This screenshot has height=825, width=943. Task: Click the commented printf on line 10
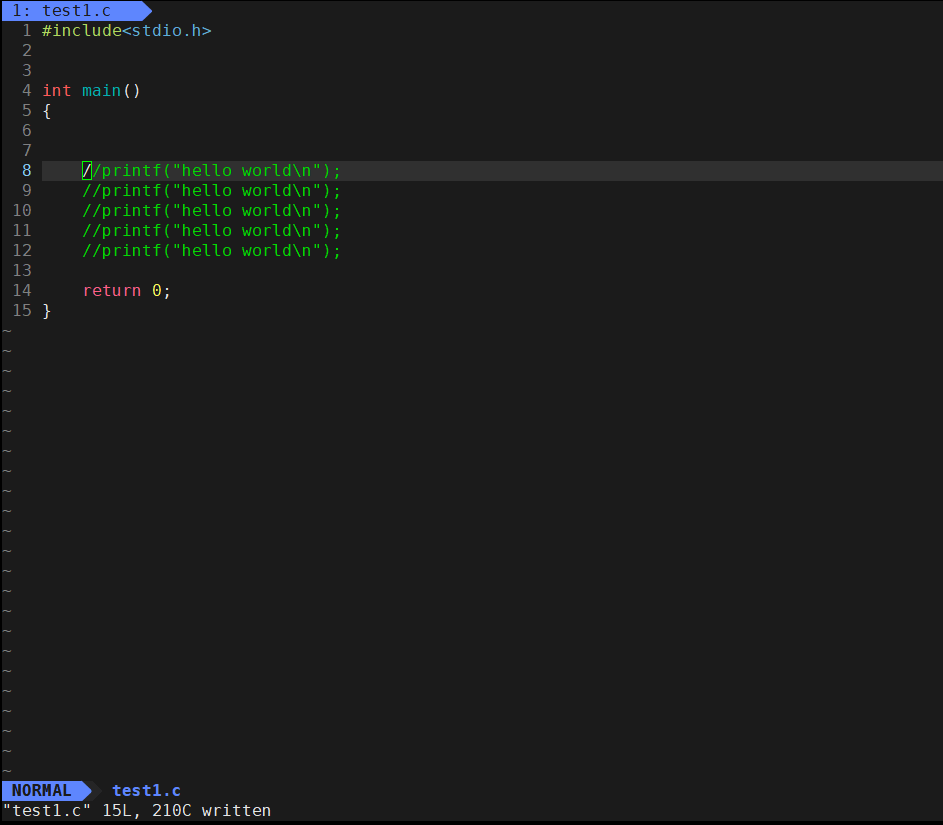[x=212, y=210]
